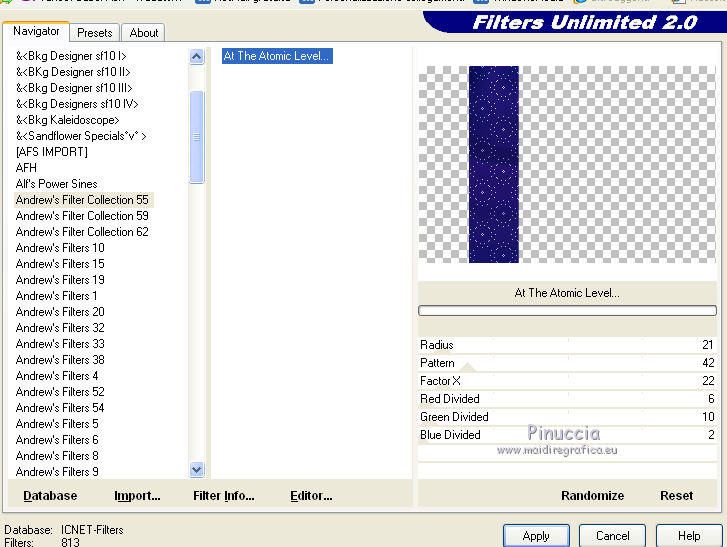Select Andrew's Filter Collection 55

click(x=83, y=200)
